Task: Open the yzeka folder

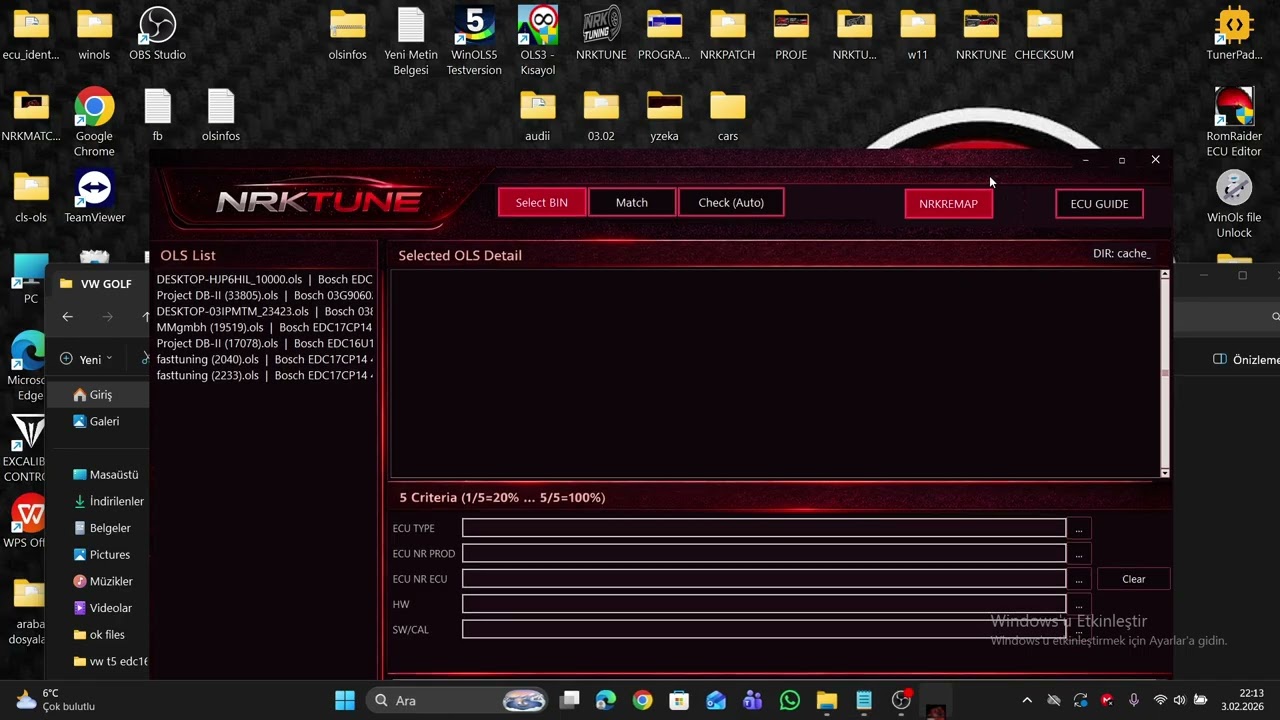Action: 664,116
